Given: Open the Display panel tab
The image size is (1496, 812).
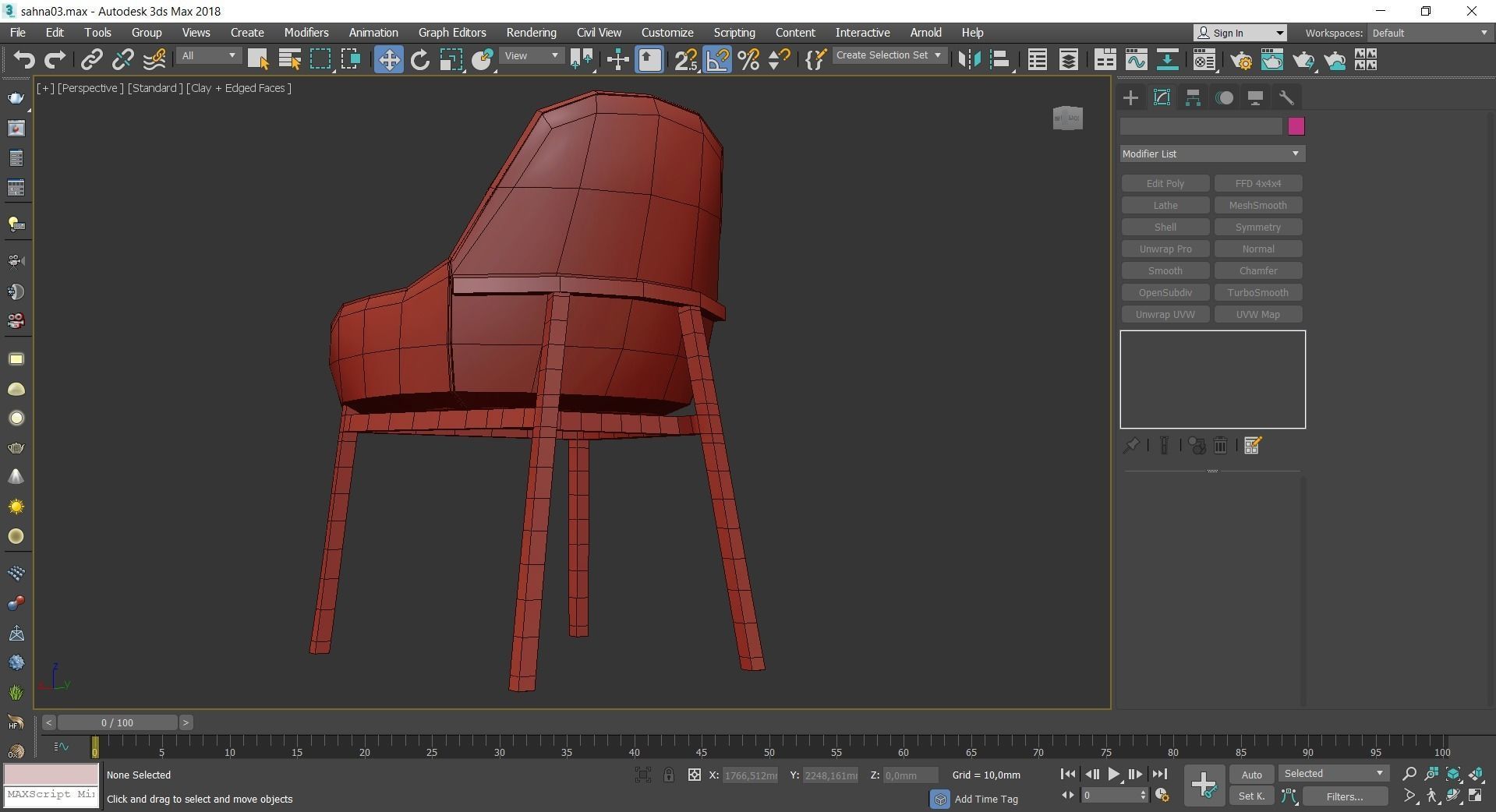Looking at the screenshot, I should (x=1255, y=97).
